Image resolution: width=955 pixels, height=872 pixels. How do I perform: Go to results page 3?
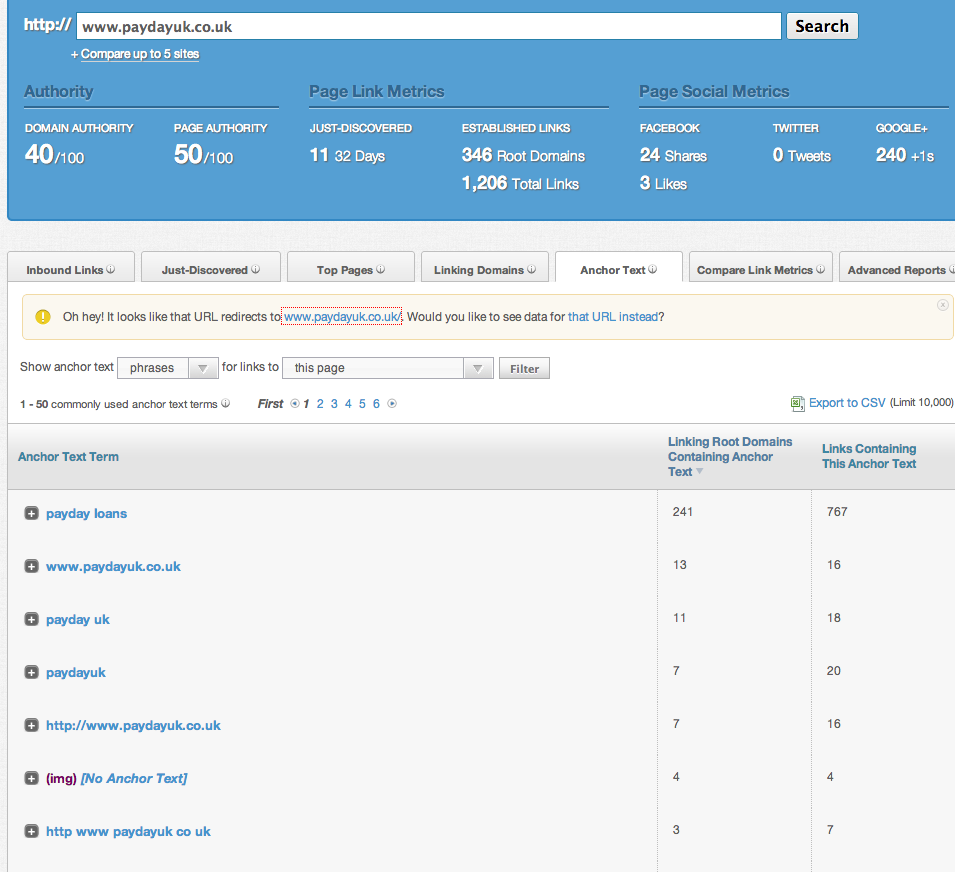(x=334, y=404)
